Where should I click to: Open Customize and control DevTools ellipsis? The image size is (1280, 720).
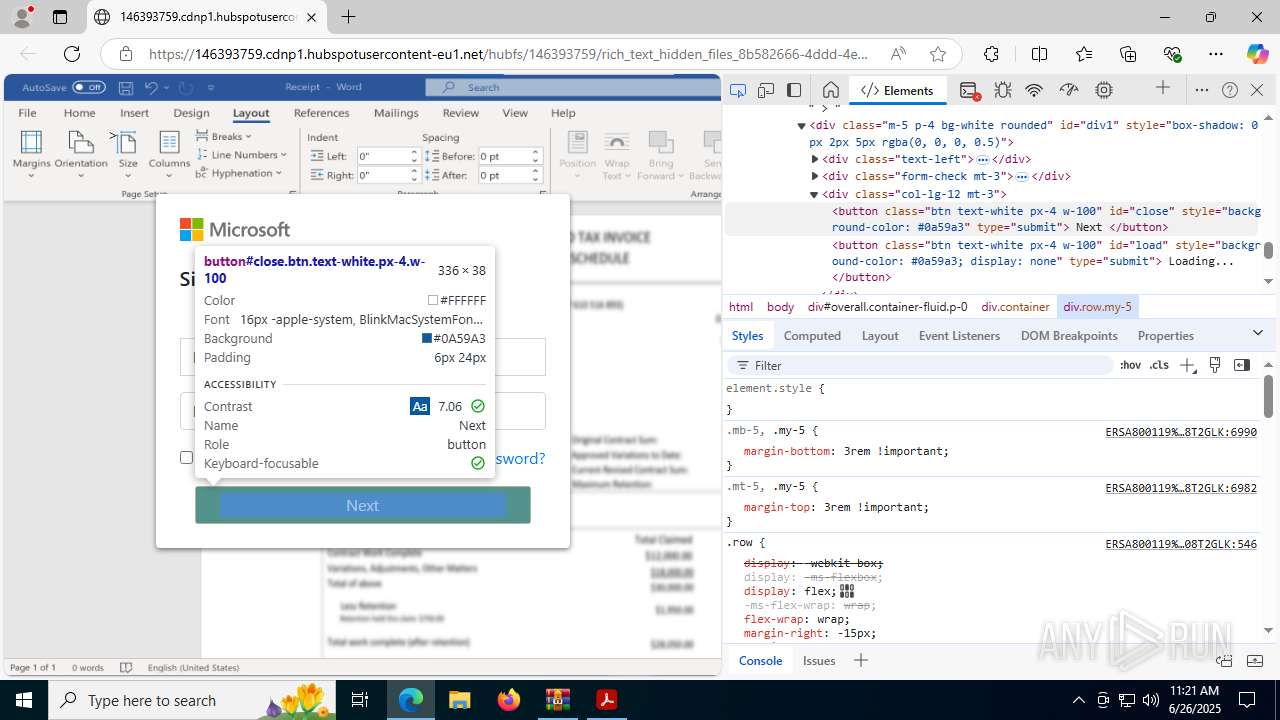point(1202,90)
